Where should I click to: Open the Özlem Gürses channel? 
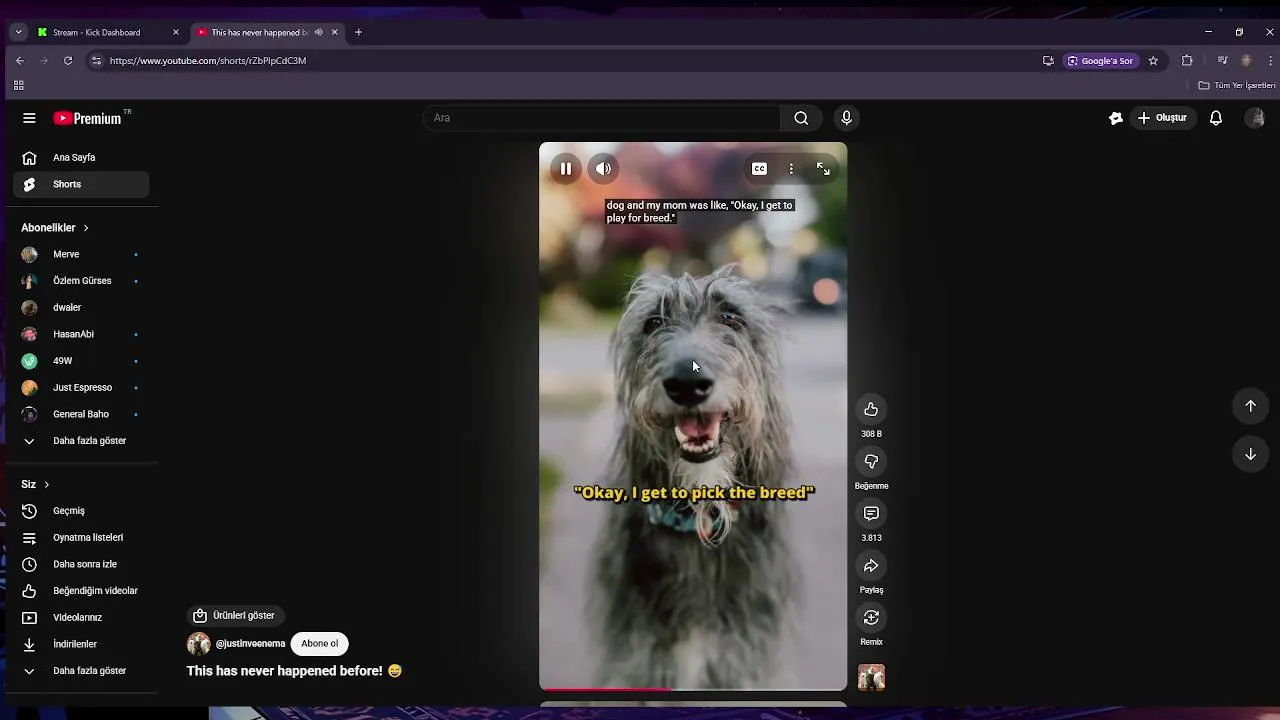pyautogui.click(x=81, y=281)
